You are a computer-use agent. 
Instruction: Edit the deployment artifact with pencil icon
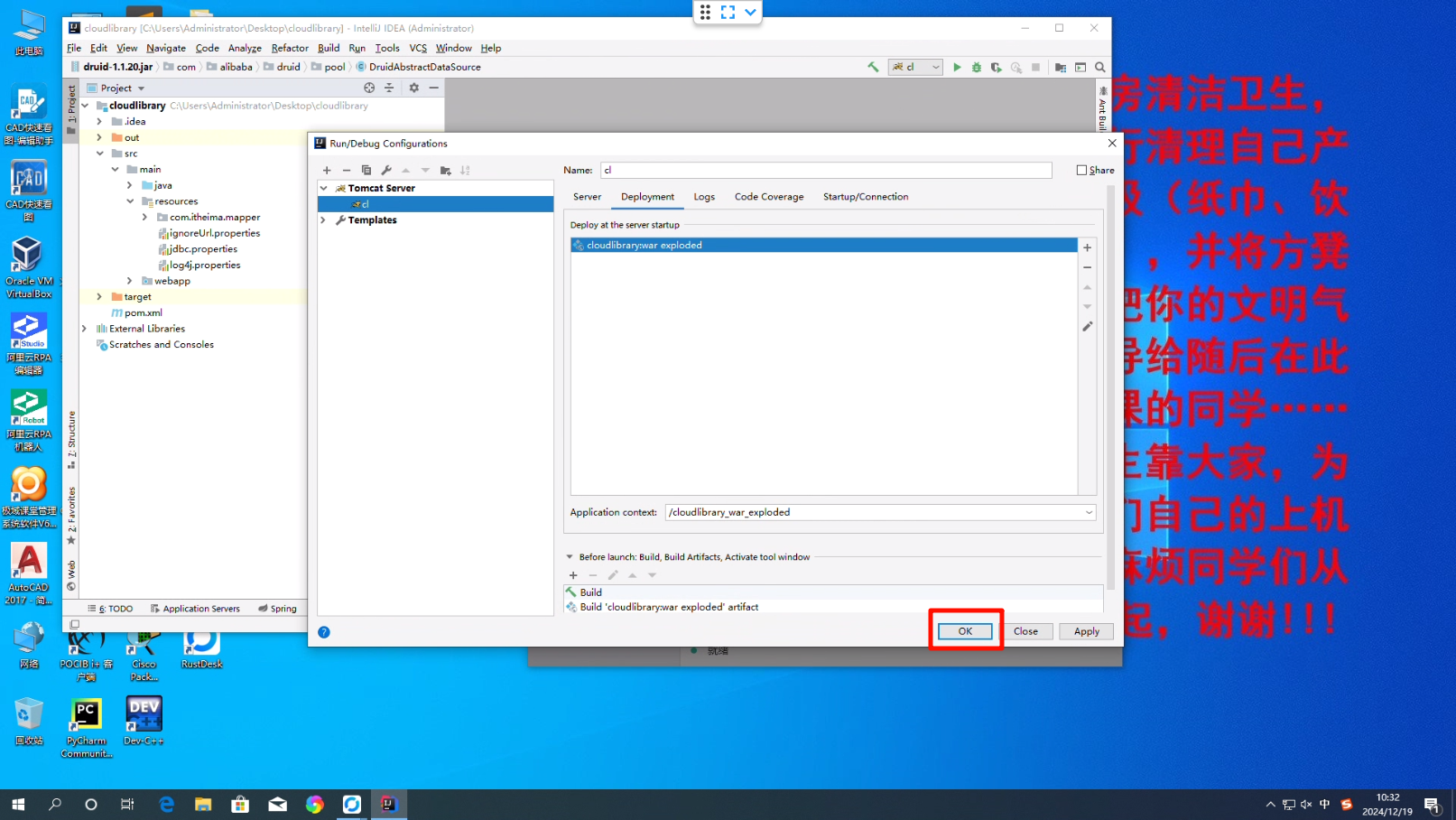[x=1088, y=327]
